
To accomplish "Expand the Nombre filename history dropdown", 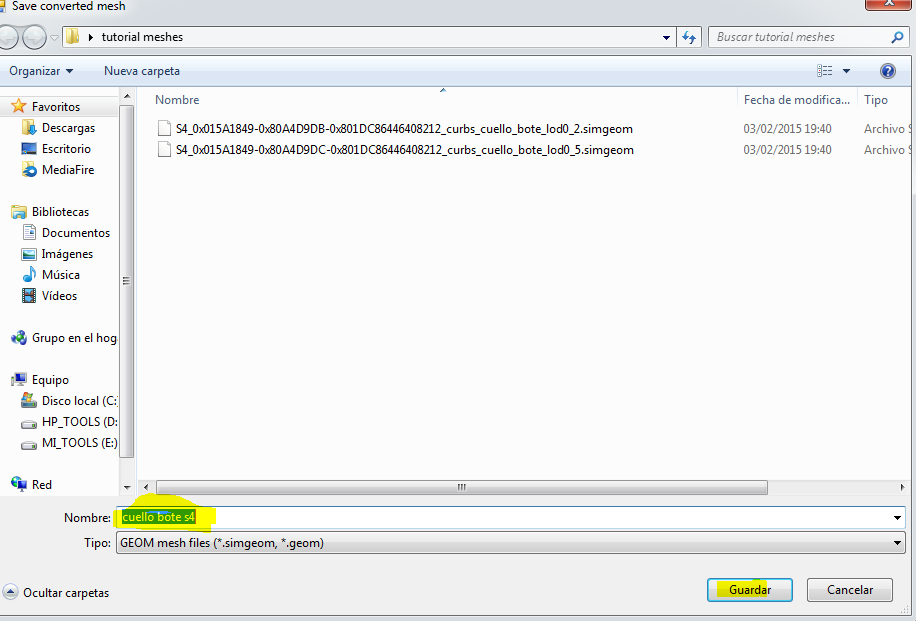I will (x=896, y=518).
